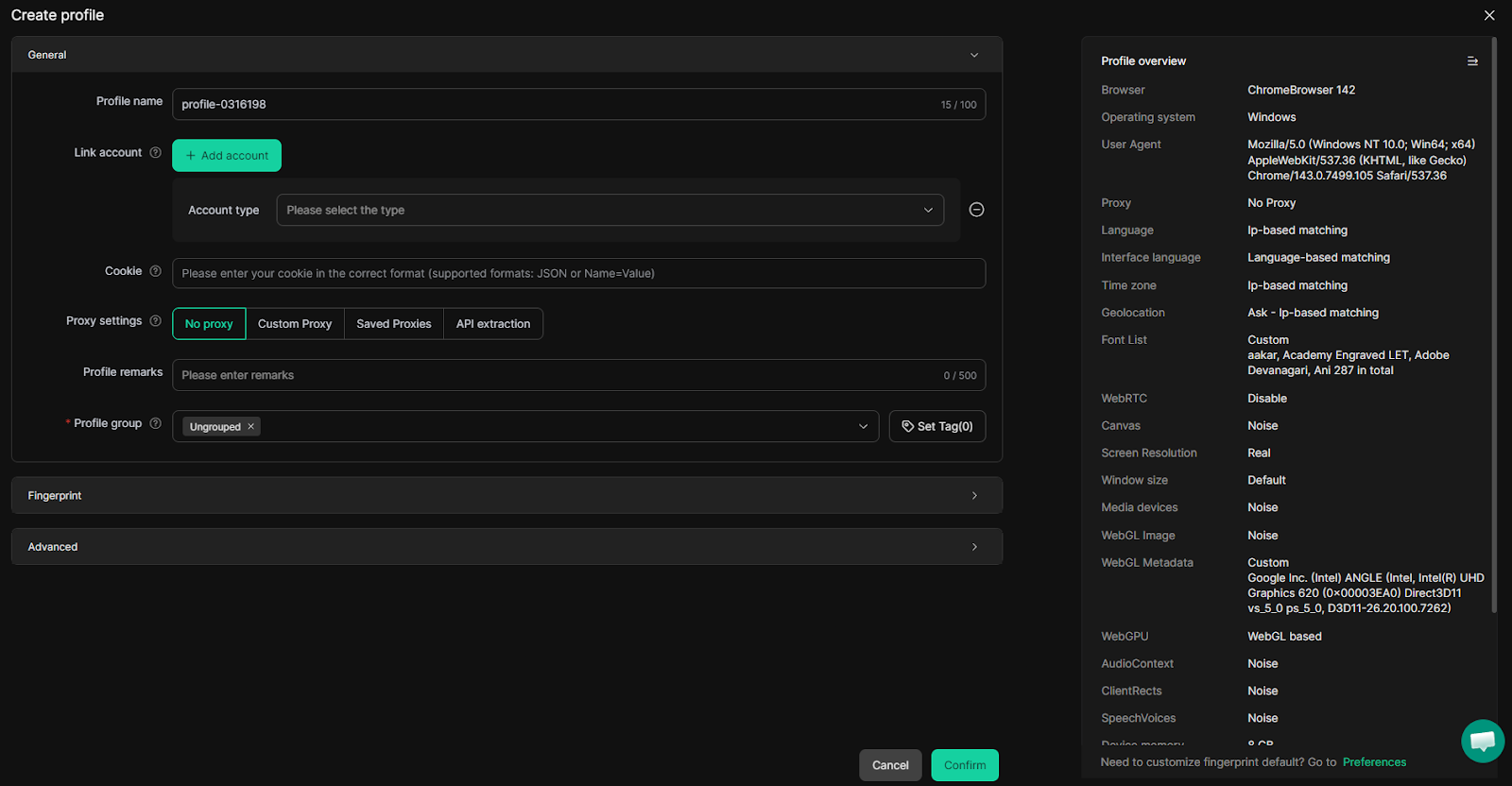Remove the account type row (minus icon)

click(976, 210)
